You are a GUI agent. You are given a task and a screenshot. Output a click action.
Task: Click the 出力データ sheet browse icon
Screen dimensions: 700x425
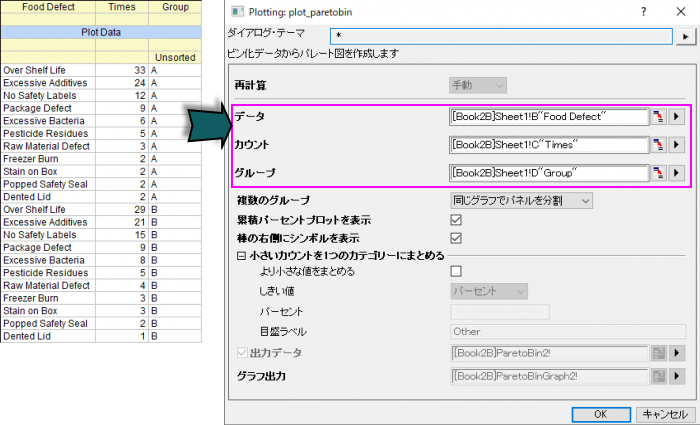658,353
